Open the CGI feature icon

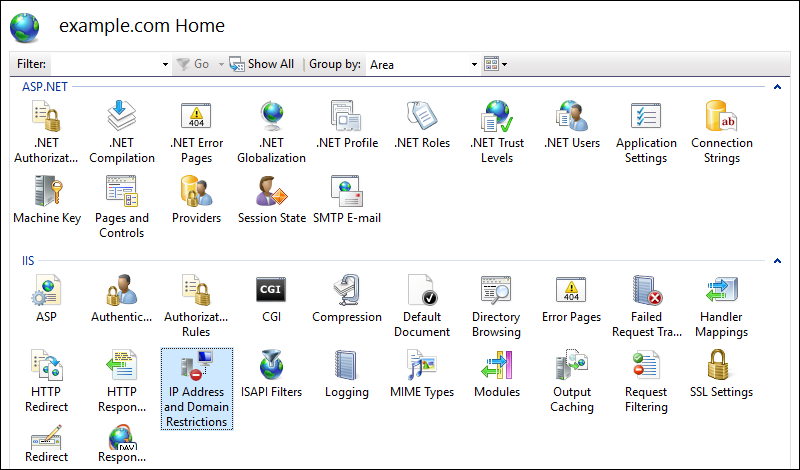tap(272, 298)
